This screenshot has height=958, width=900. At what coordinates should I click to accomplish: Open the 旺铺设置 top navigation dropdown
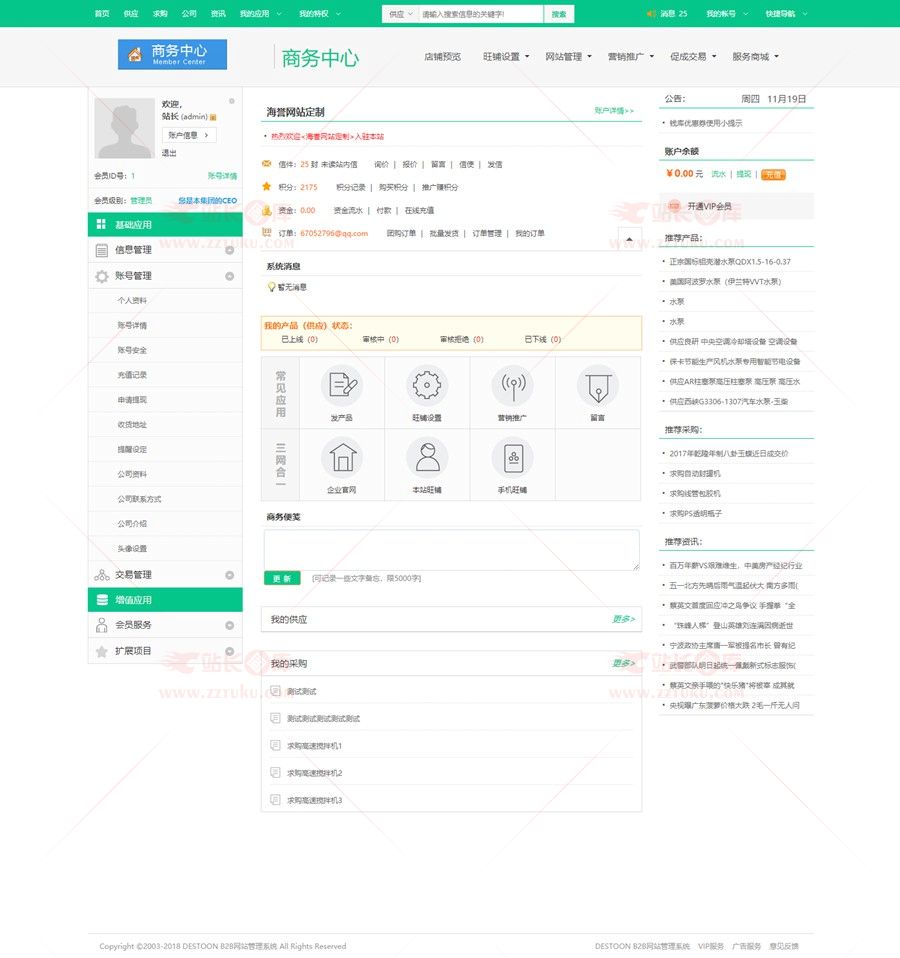(506, 57)
